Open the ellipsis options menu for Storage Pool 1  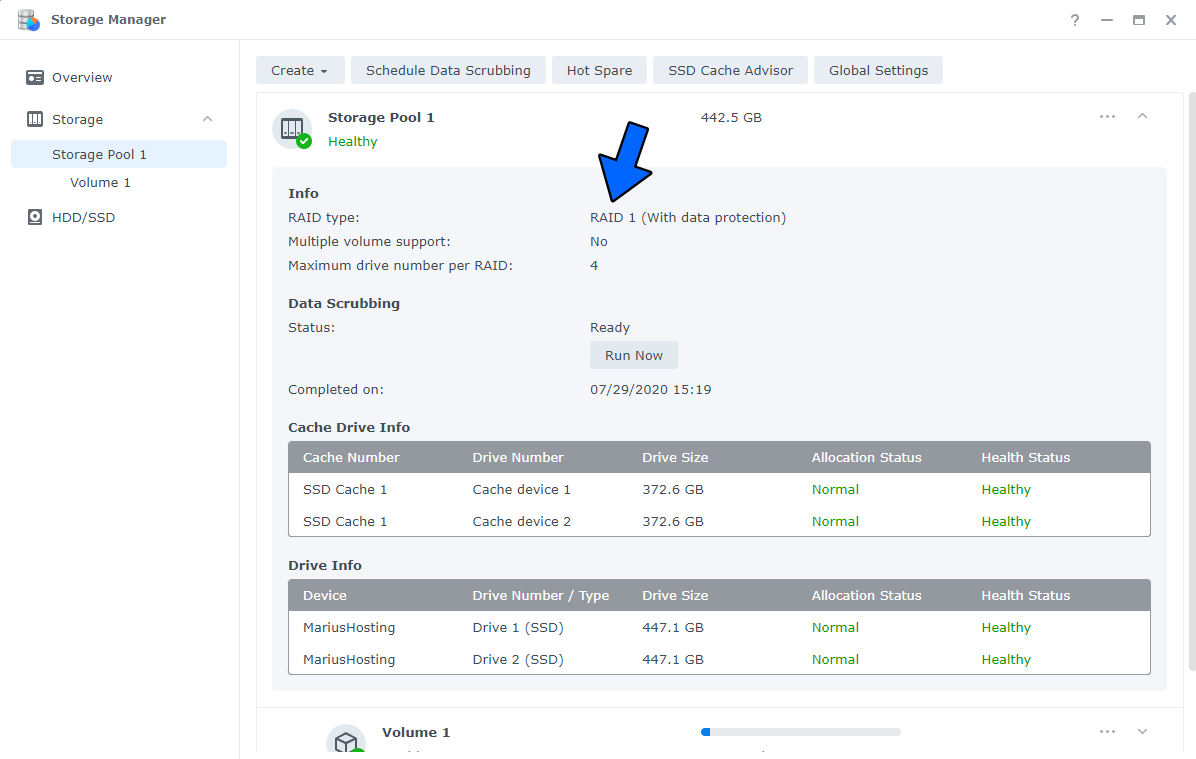coord(1107,116)
